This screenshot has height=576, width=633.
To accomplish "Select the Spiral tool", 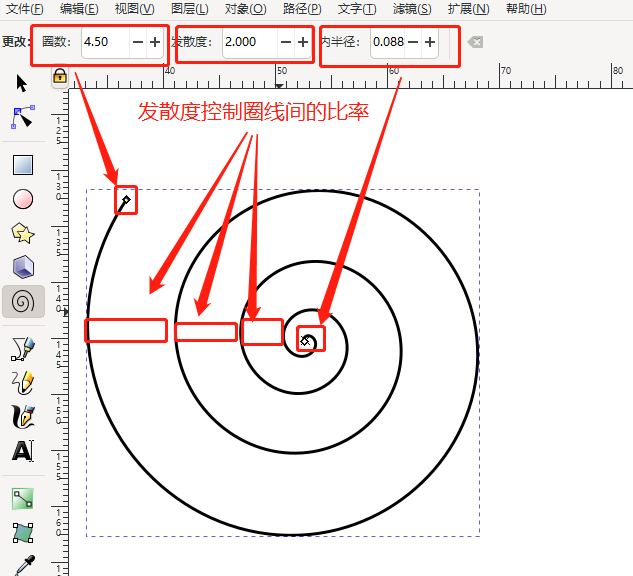I will coord(23,302).
